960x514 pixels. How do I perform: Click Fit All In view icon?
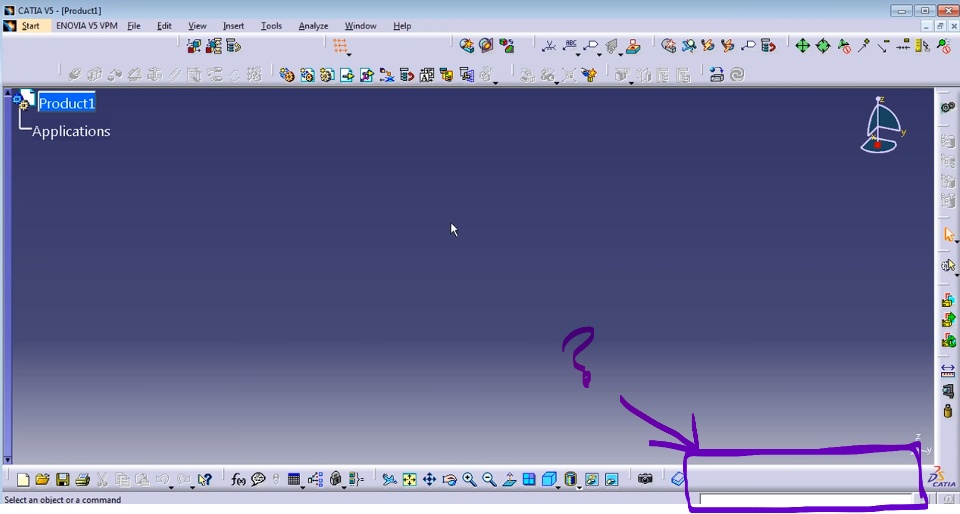point(410,480)
